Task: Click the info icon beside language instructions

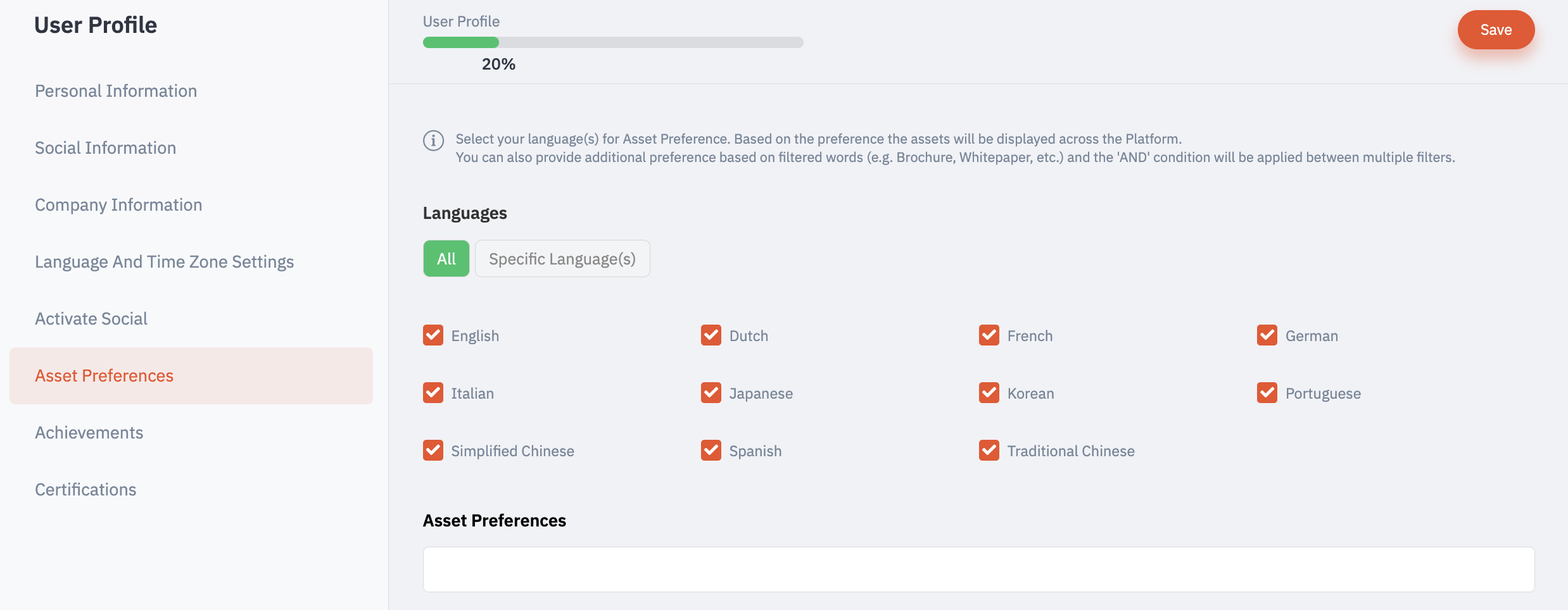Action: (433, 140)
